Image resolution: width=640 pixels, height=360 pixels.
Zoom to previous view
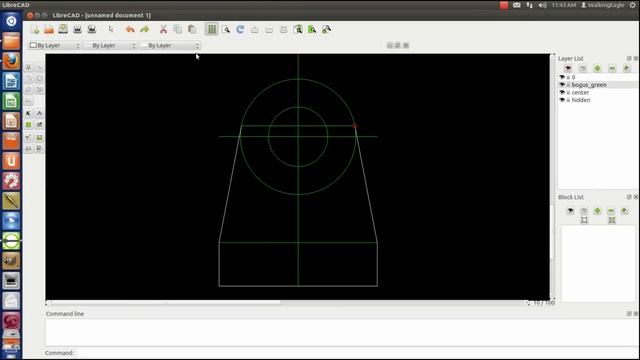298,29
